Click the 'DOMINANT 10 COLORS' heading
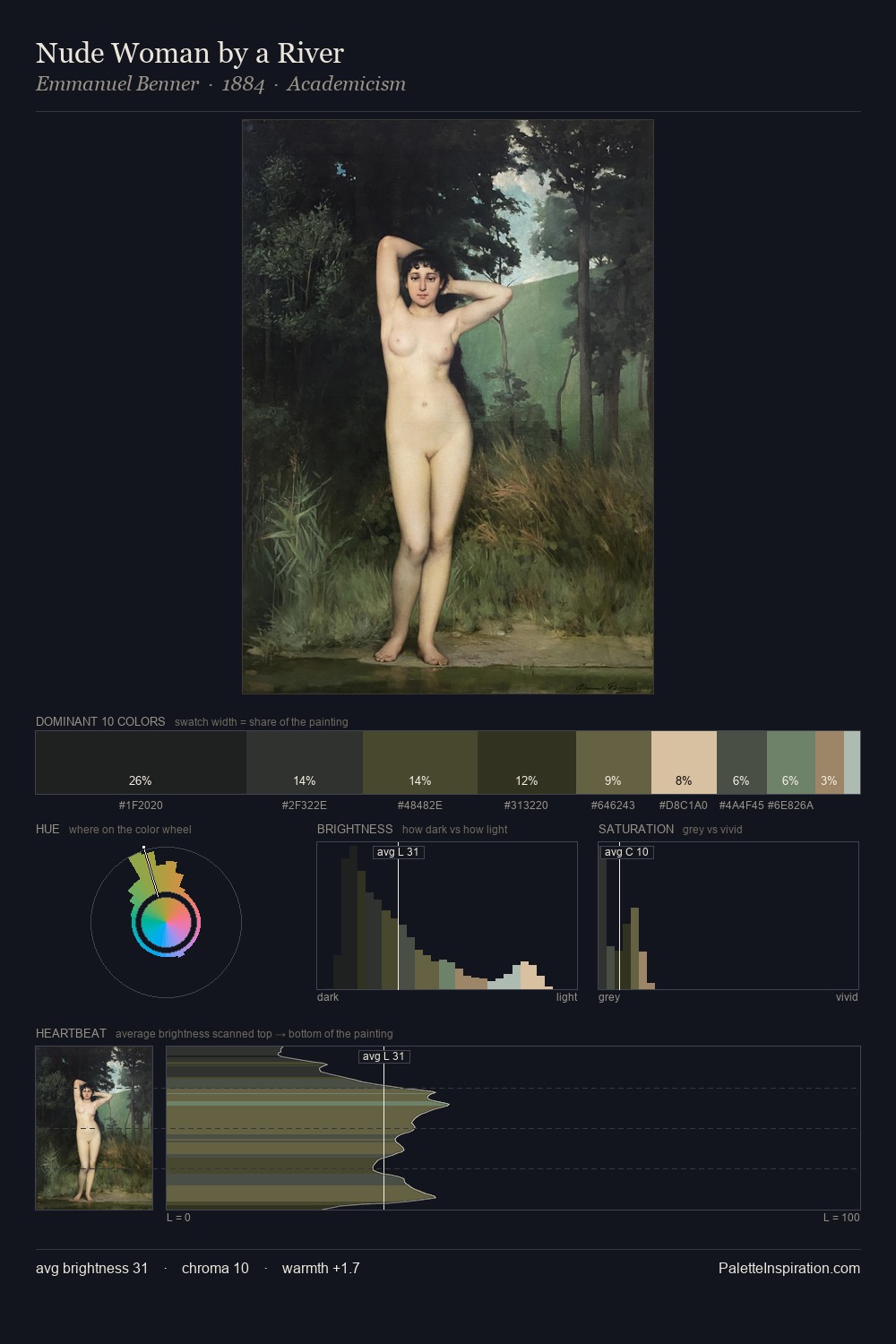896x1344 pixels. point(100,721)
